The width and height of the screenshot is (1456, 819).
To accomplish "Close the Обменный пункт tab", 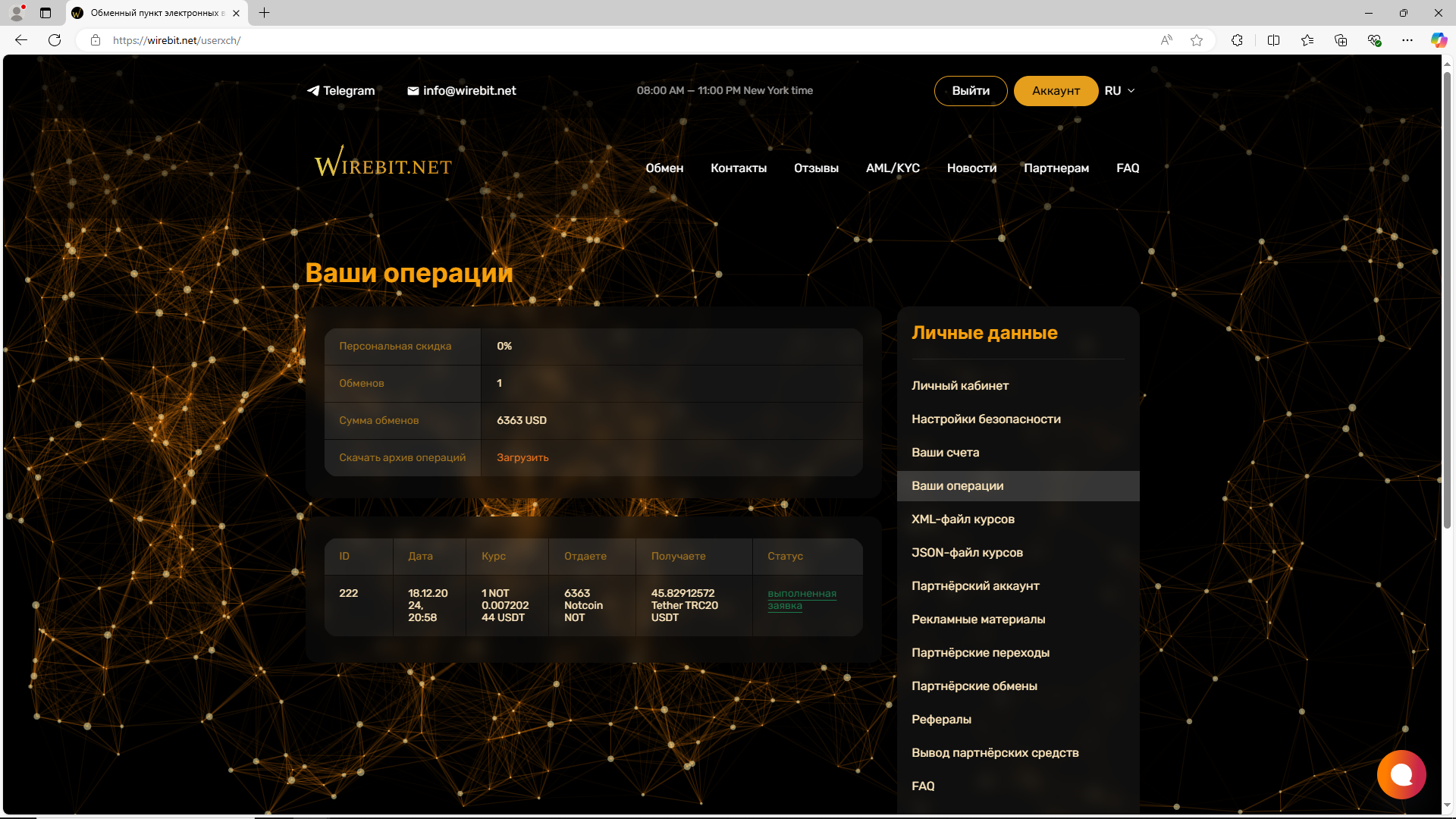I will 236,13.
